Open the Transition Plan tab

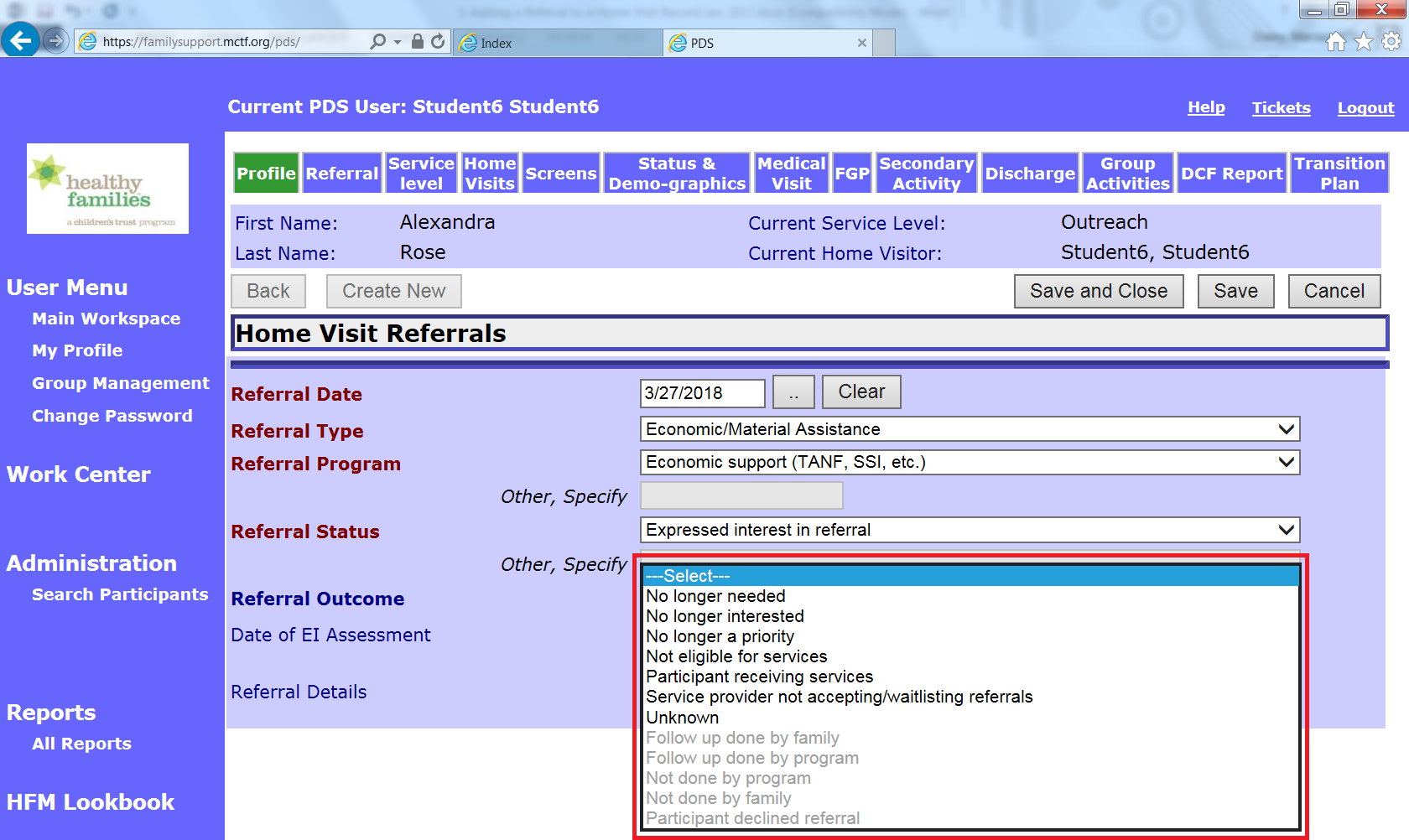[1339, 174]
